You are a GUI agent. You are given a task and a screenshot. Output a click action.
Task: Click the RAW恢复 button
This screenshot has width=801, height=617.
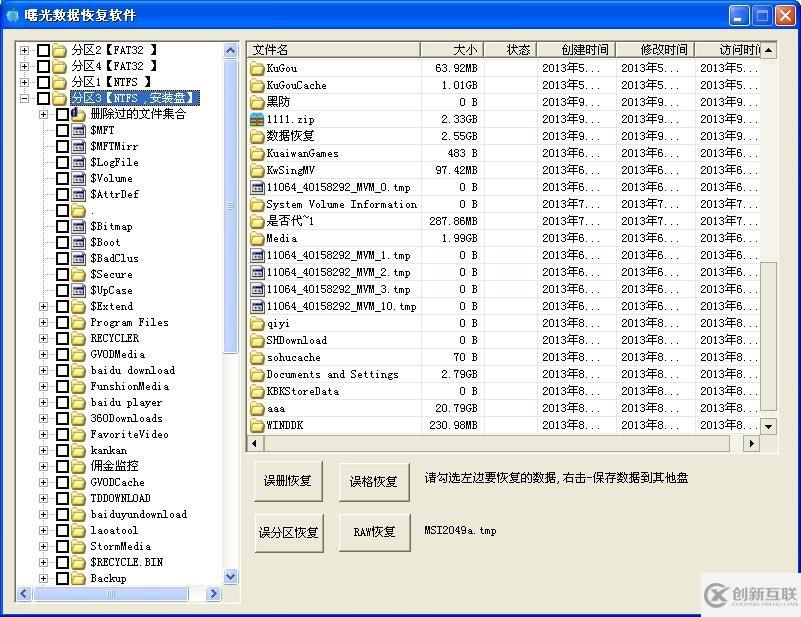point(374,532)
